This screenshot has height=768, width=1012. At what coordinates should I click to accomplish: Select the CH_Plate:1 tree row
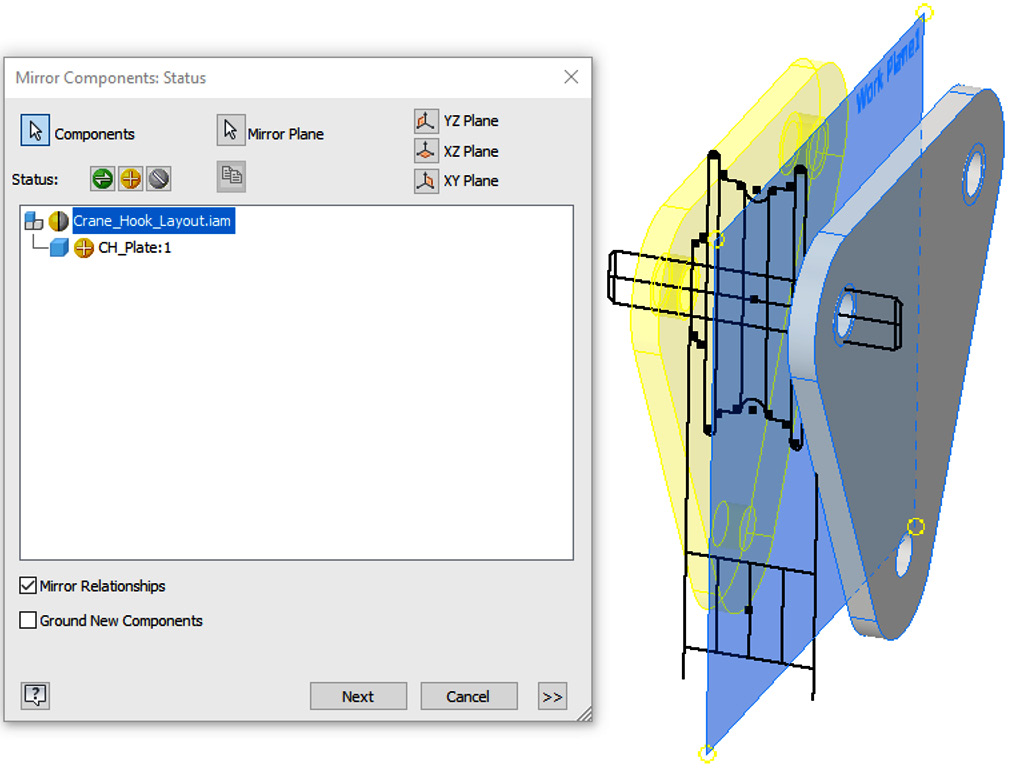tap(134, 248)
